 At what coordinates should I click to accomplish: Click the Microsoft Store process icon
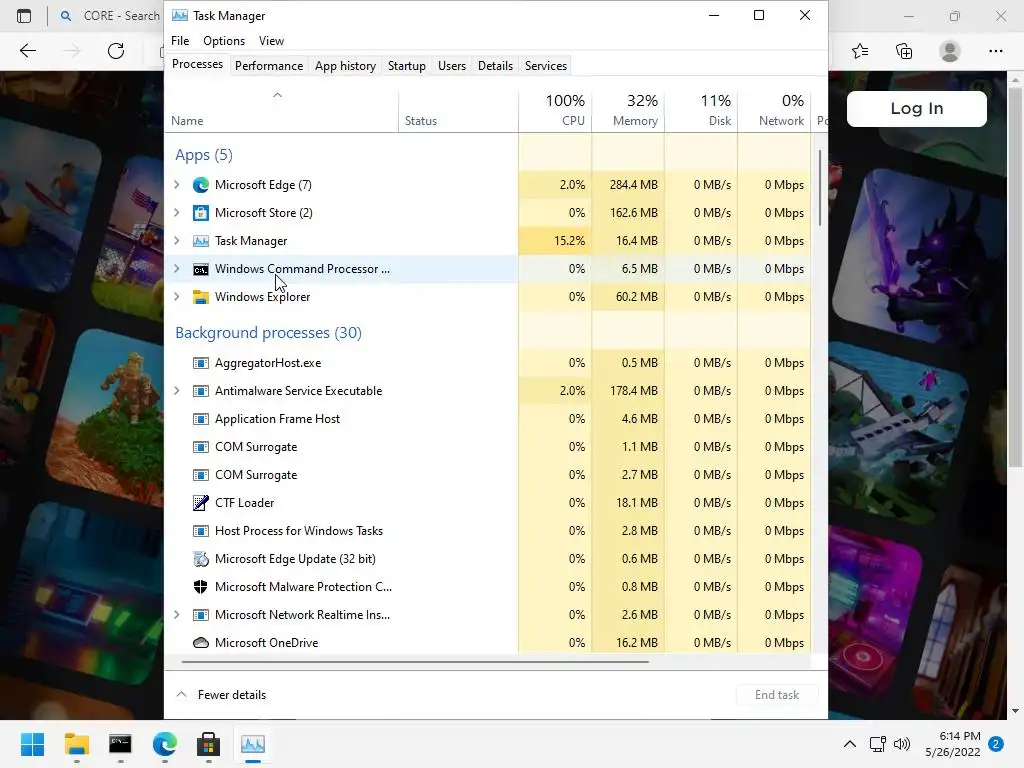200,213
